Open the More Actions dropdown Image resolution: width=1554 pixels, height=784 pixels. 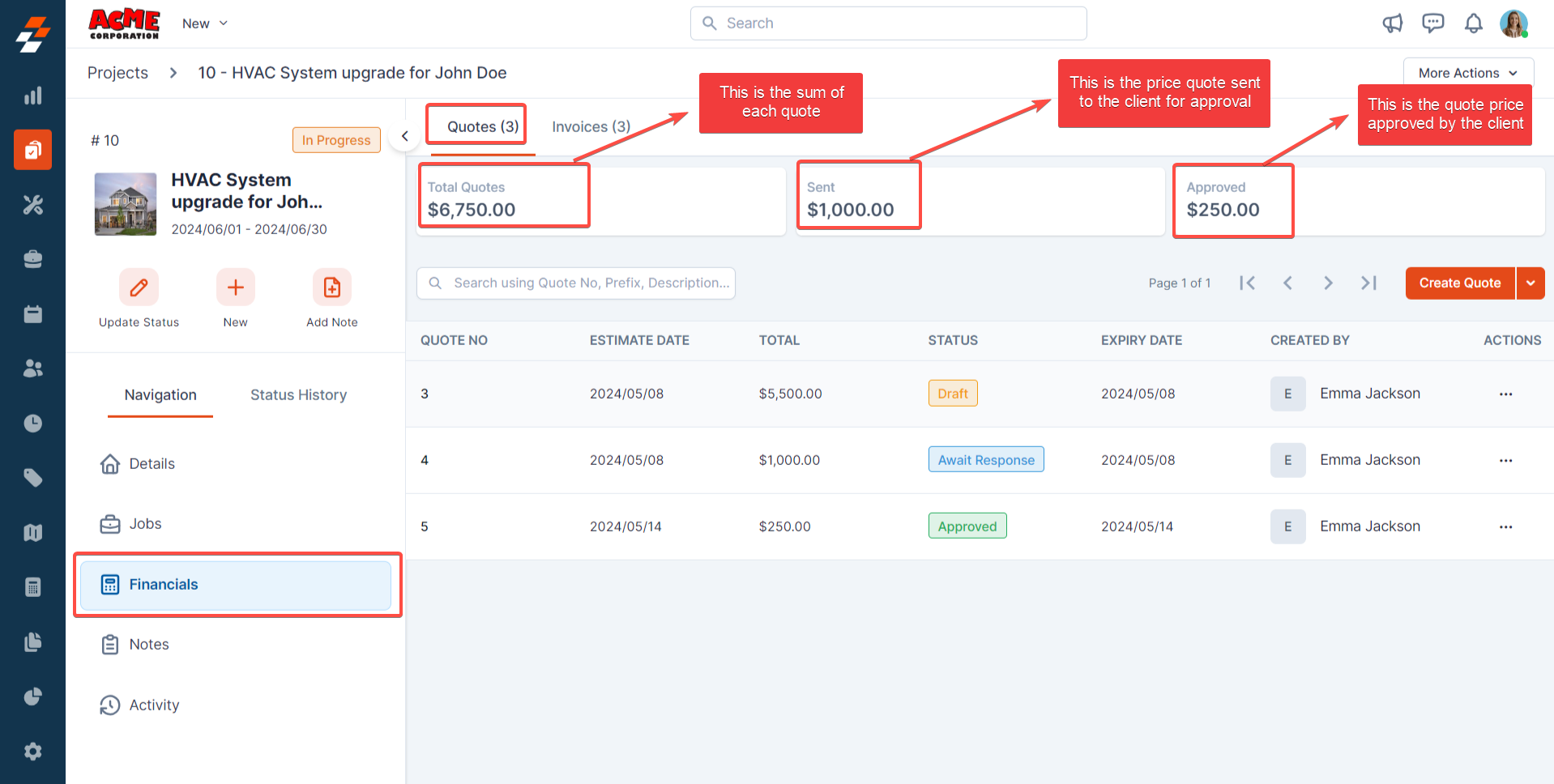pyautogui.click(x=1468, y=73)
